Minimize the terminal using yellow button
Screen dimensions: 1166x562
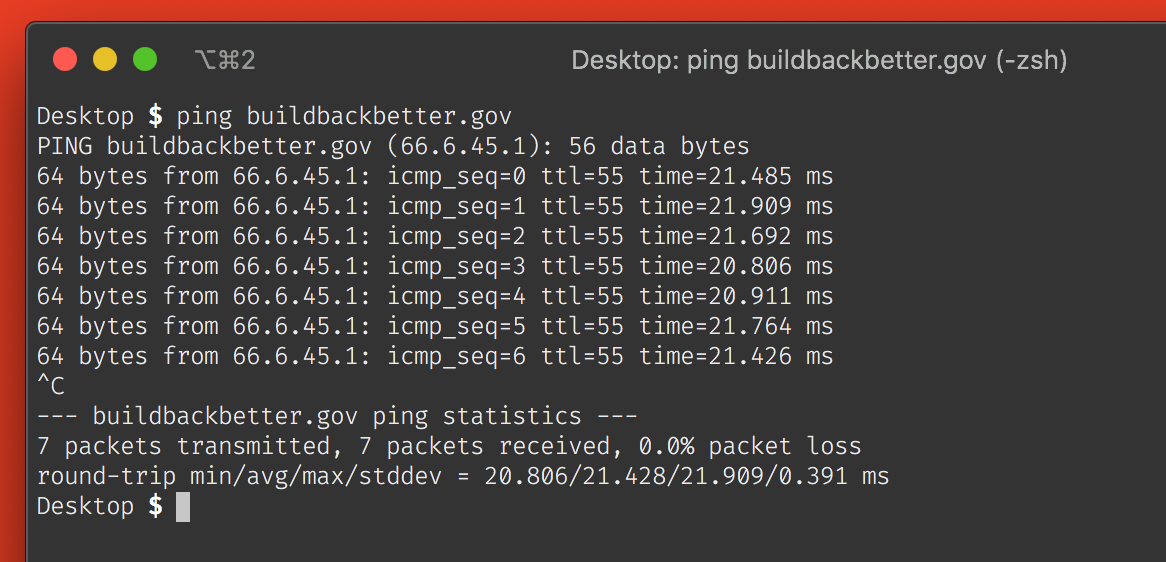pos(105,59)
